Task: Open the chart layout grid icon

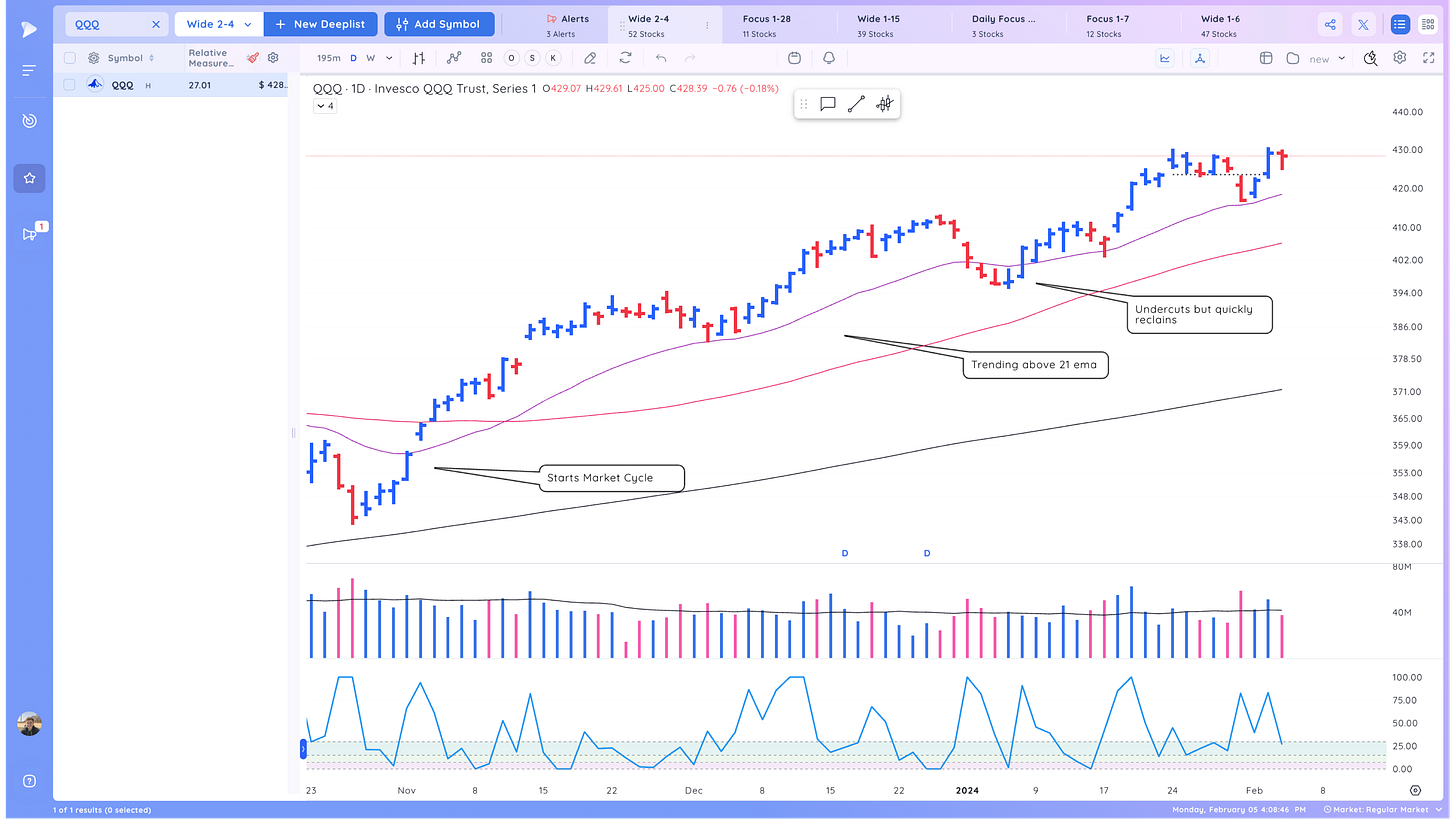Action: (x=1266, y=58)
